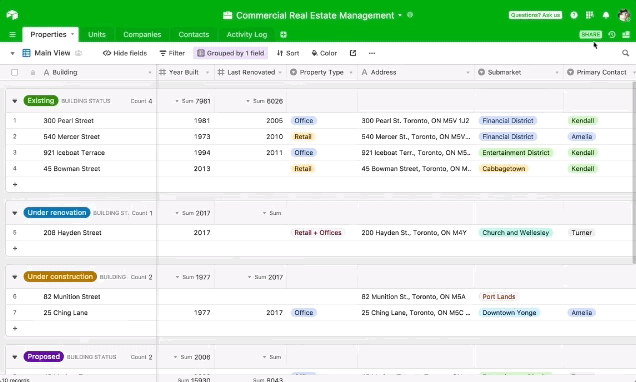636x382 pixels.
Task: Click the lock icon in Building header
Action: coord(33,73)
